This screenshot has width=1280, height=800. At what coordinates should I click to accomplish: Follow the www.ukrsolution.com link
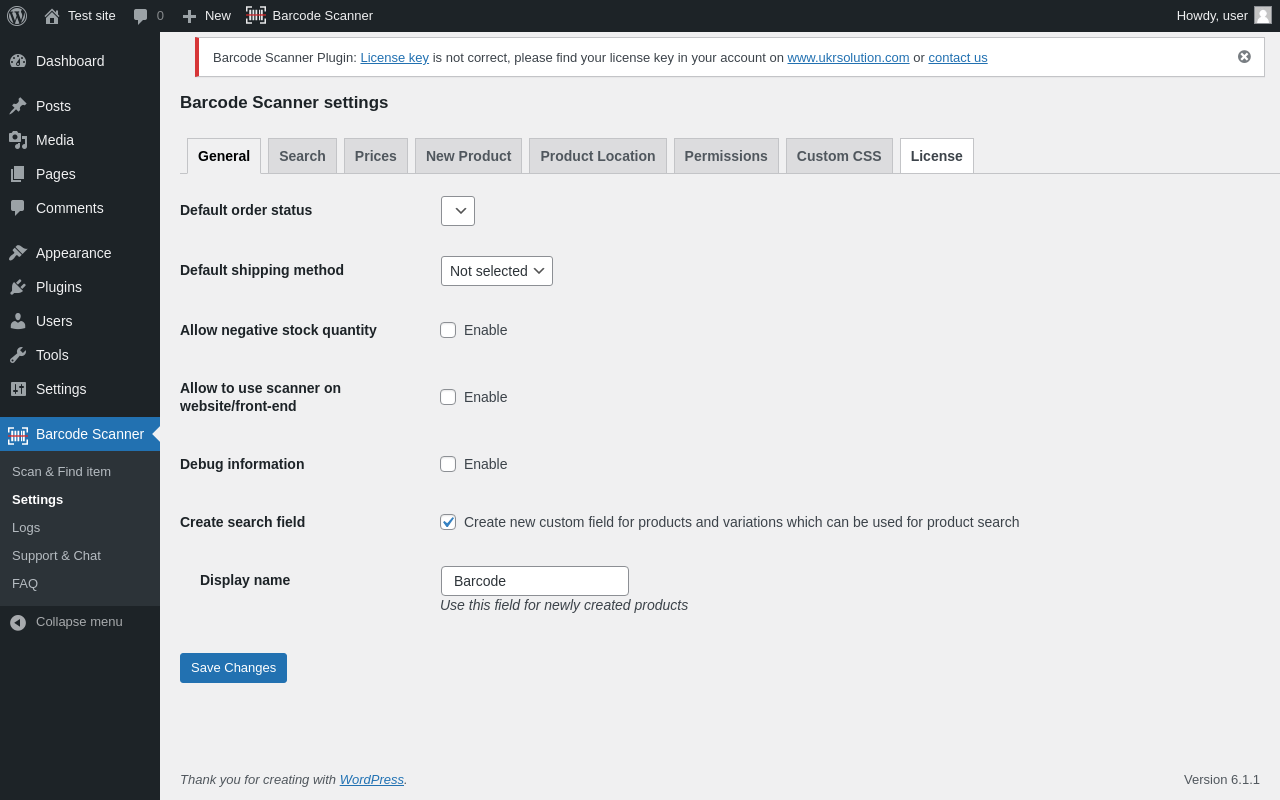coord(848,58)
